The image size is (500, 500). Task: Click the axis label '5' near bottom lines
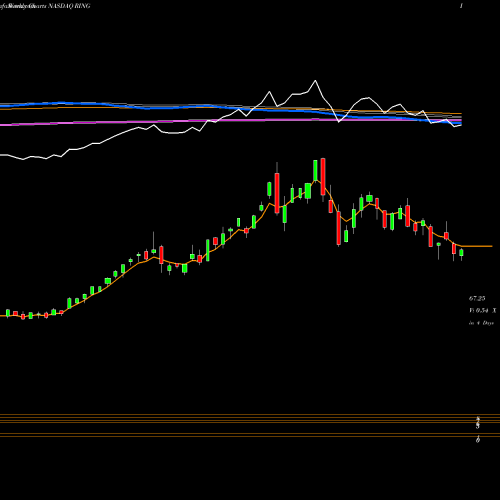(478, 426)
